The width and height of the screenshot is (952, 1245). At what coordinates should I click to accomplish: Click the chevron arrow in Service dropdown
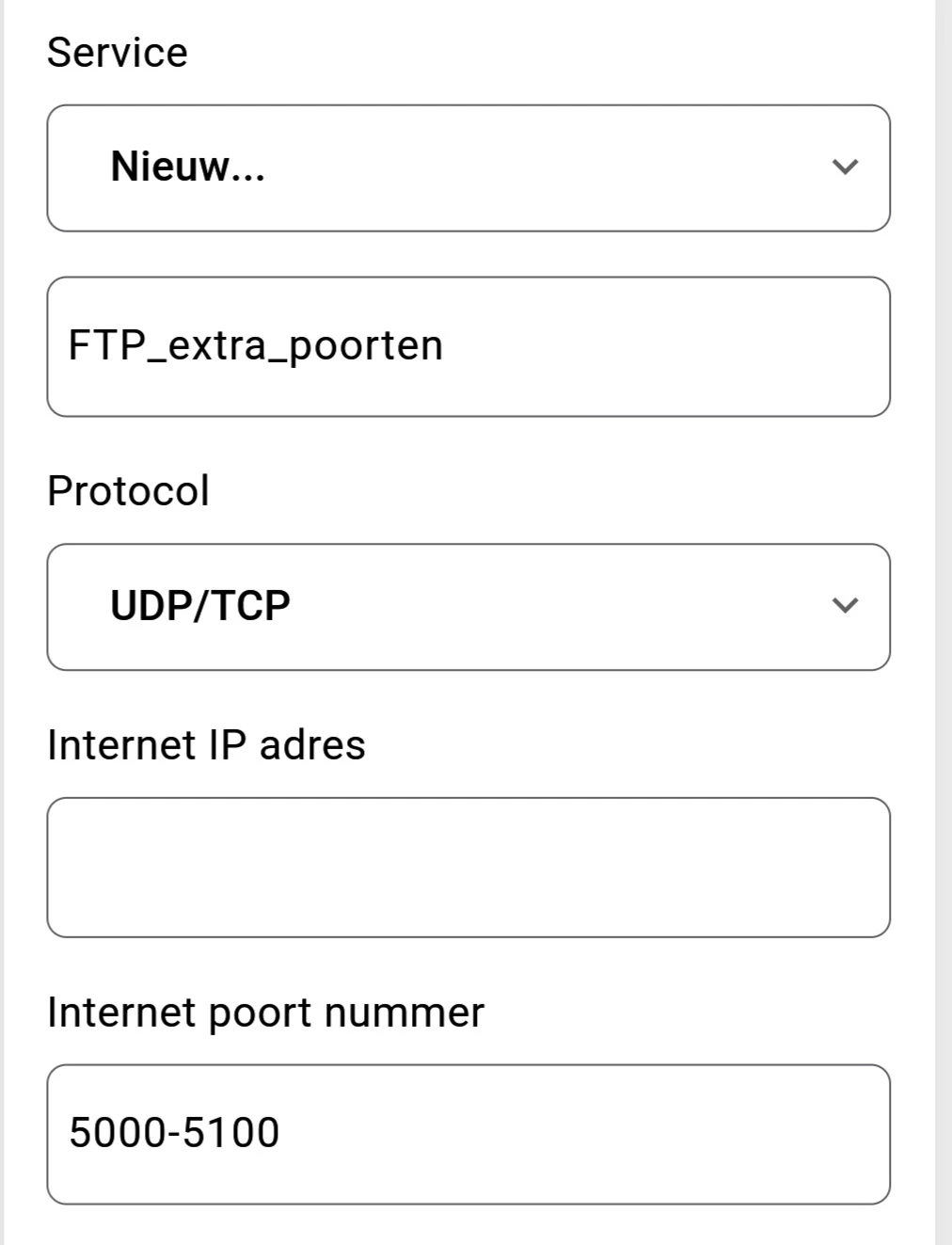point(845,168)
